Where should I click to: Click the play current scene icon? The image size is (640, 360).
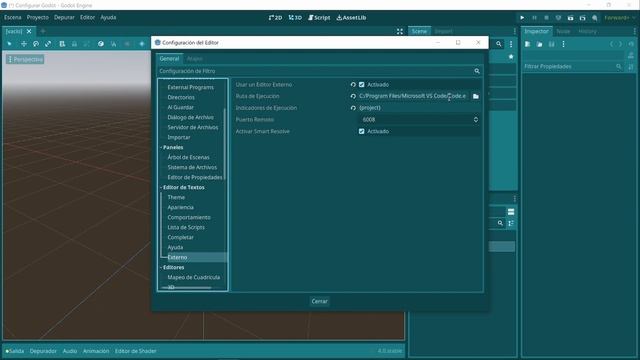tap(571, 18)
